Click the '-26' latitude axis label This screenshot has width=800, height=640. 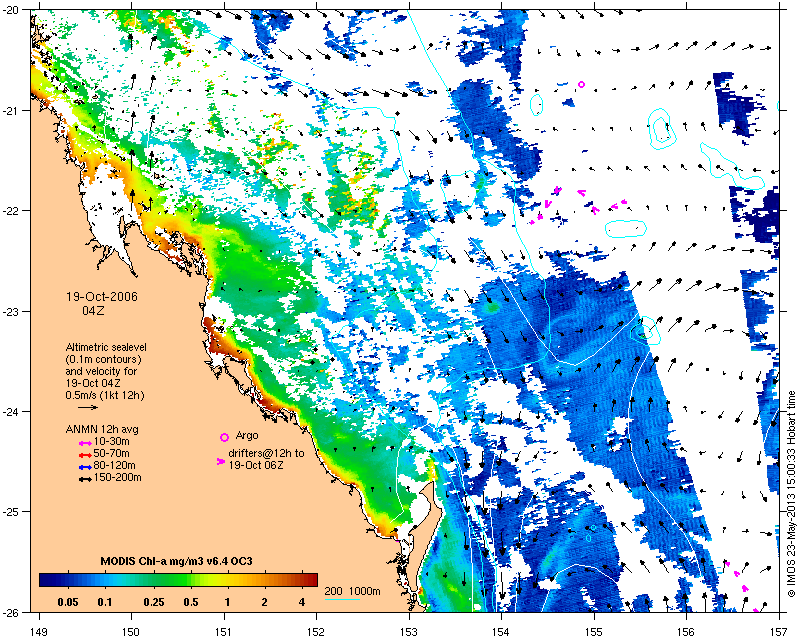(12, 612)
